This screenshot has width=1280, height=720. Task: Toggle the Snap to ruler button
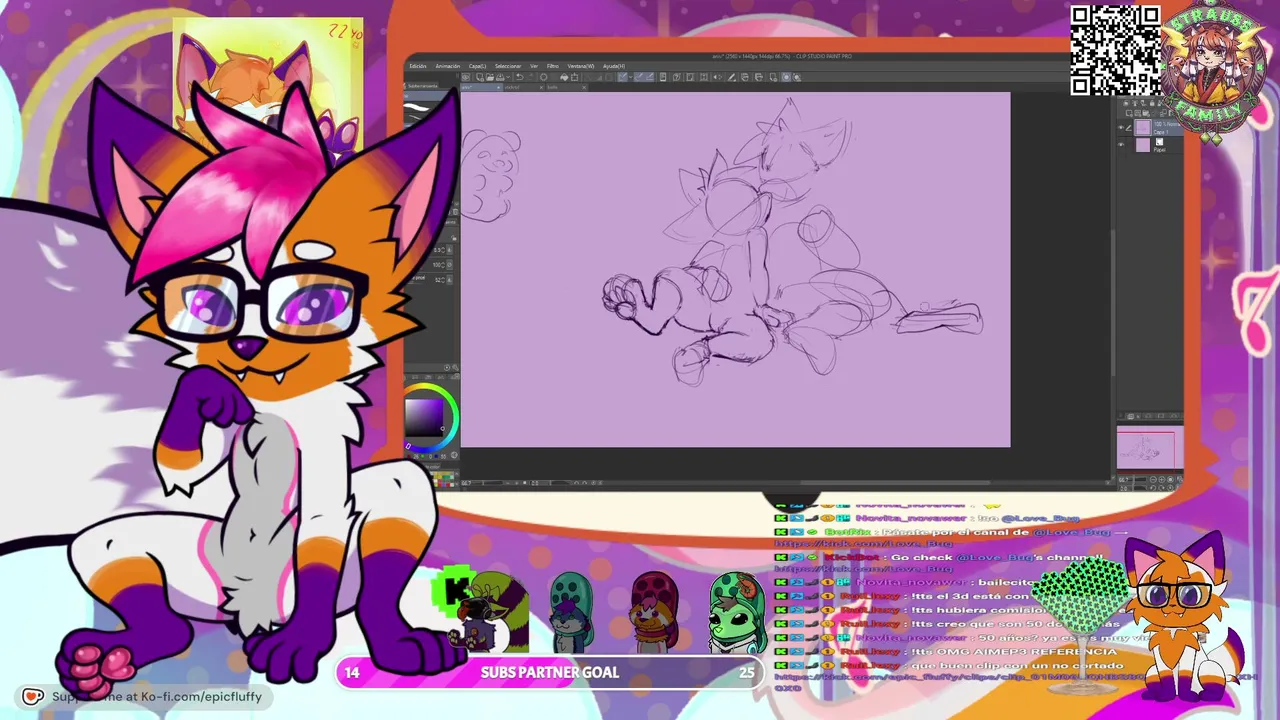(623, 77)
